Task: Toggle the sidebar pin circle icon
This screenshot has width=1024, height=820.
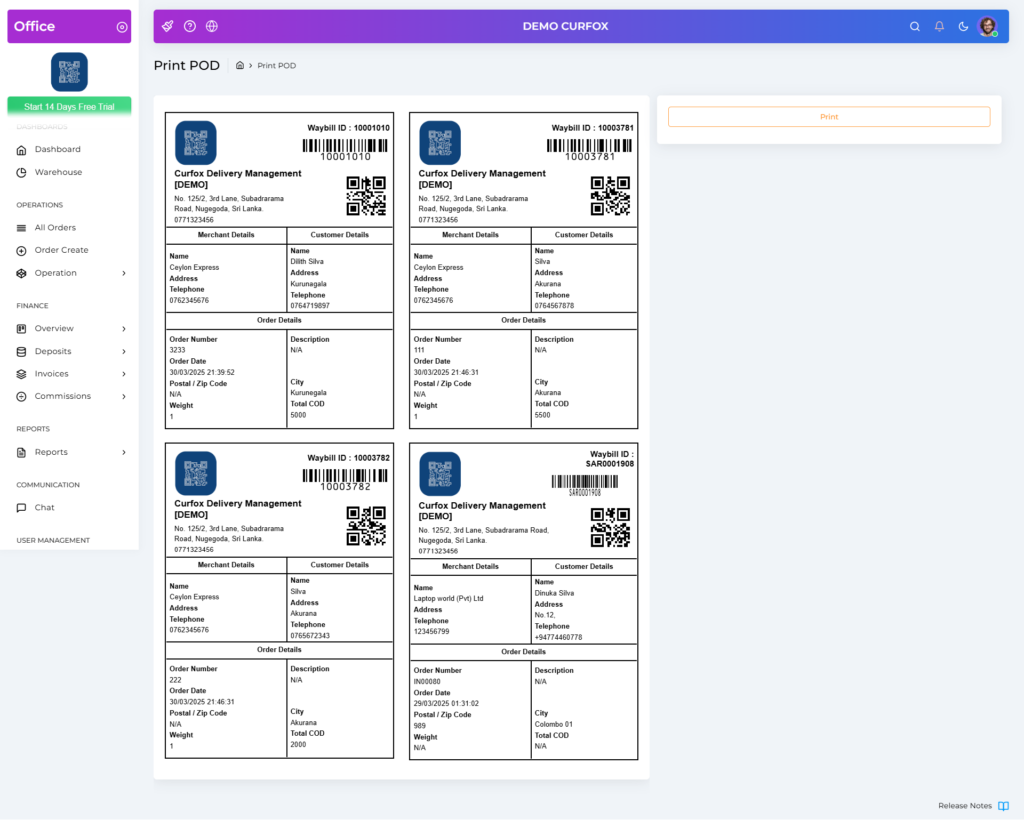Action: [121, 27]
